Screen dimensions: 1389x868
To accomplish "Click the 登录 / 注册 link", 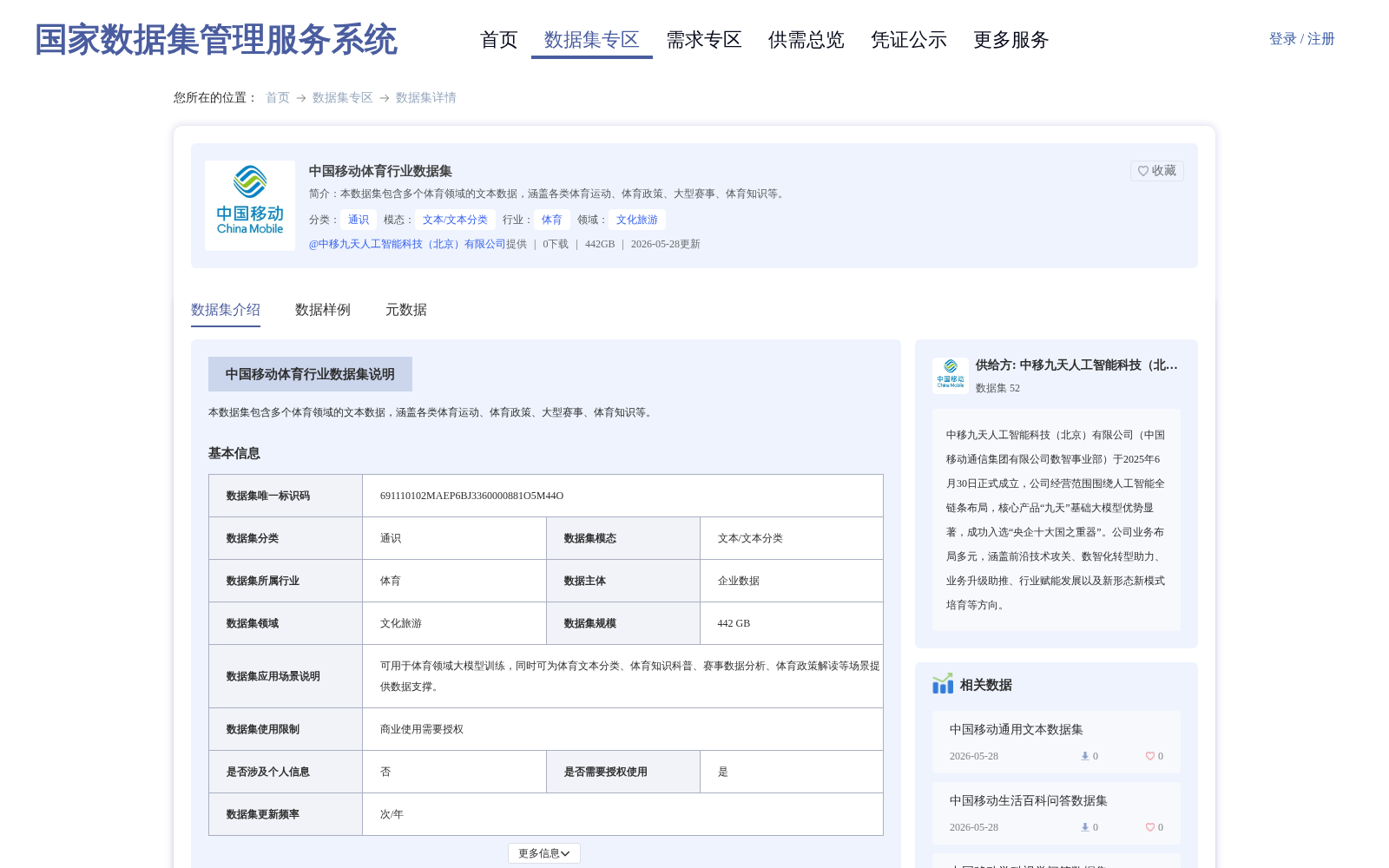I will (x=1301, y=39).
